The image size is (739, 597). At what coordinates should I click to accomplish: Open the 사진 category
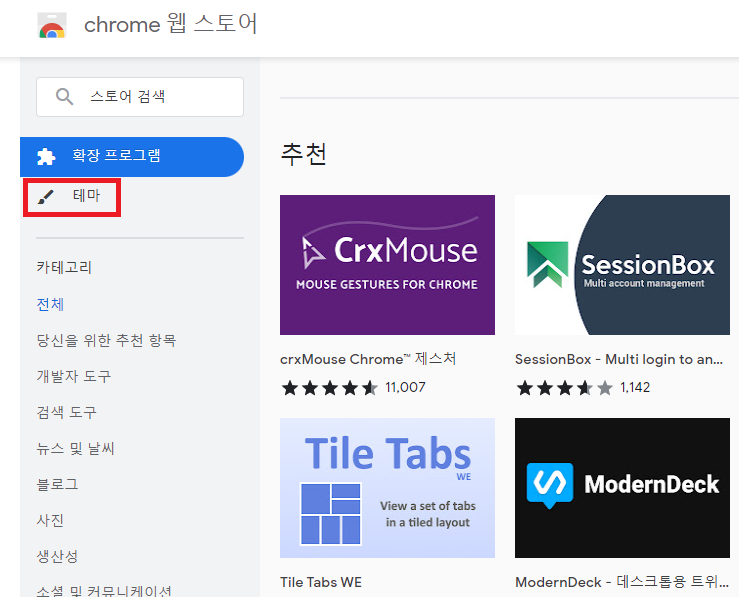[50, 520]
